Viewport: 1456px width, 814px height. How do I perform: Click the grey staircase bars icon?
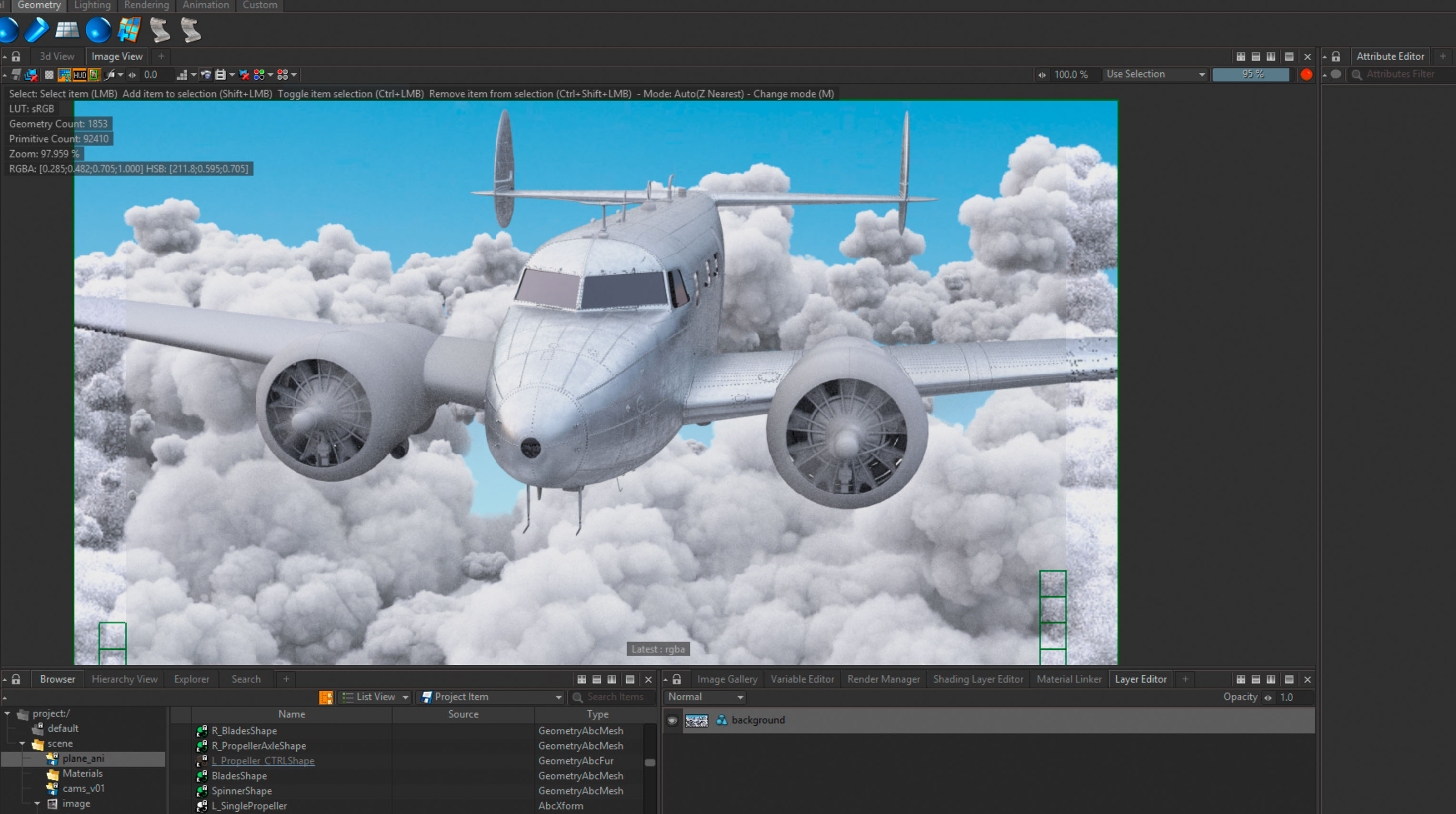pyautogui.click(x=182, y=75)
